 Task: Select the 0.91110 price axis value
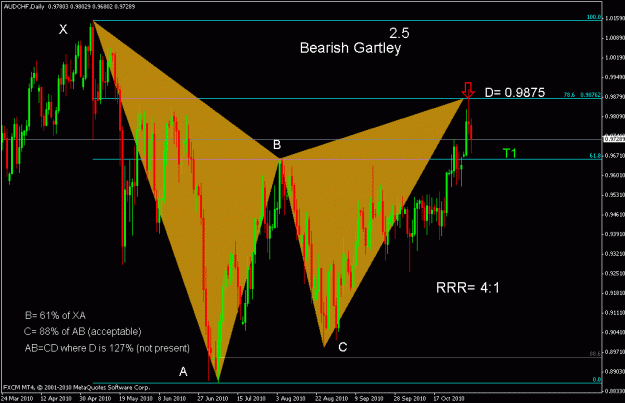click(615, 313)
